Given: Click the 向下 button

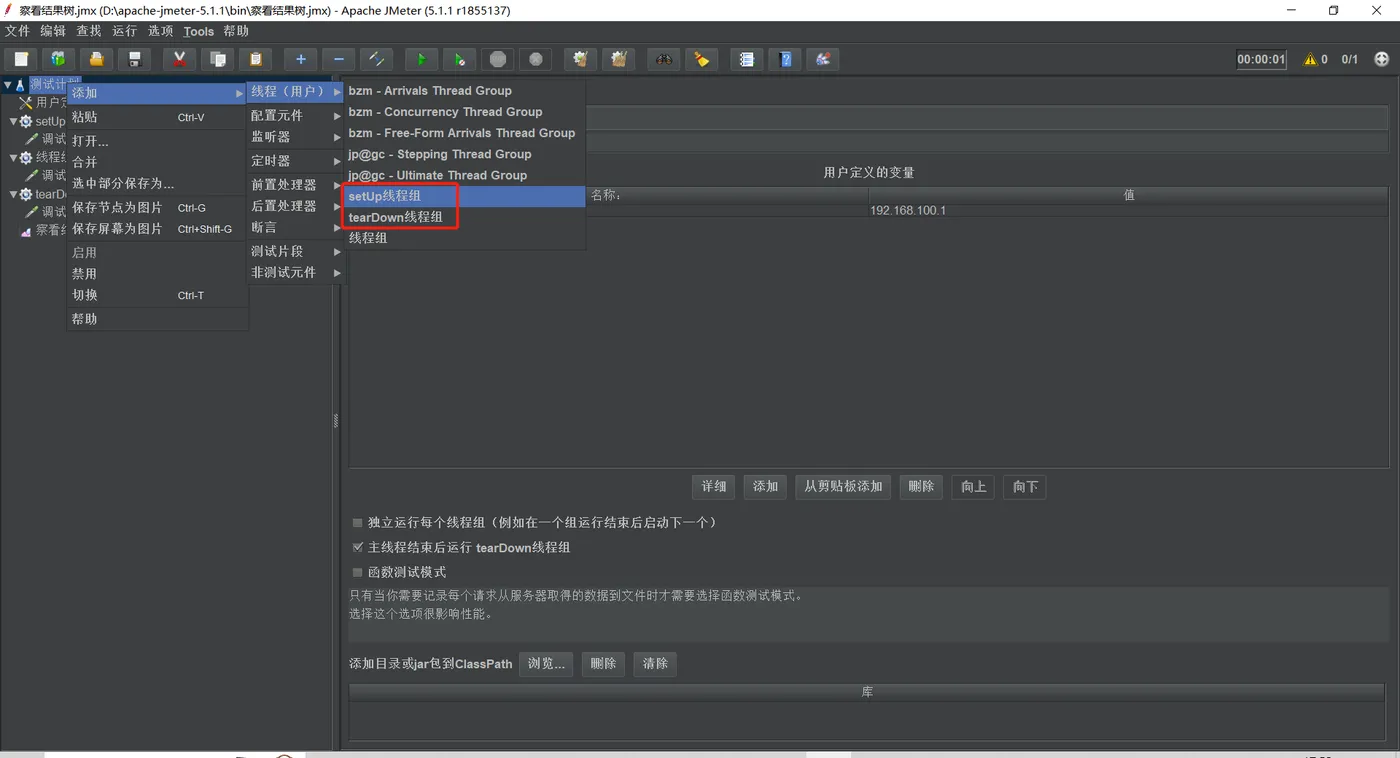Looking at the screenshot, I should (x=1025, y=487).
